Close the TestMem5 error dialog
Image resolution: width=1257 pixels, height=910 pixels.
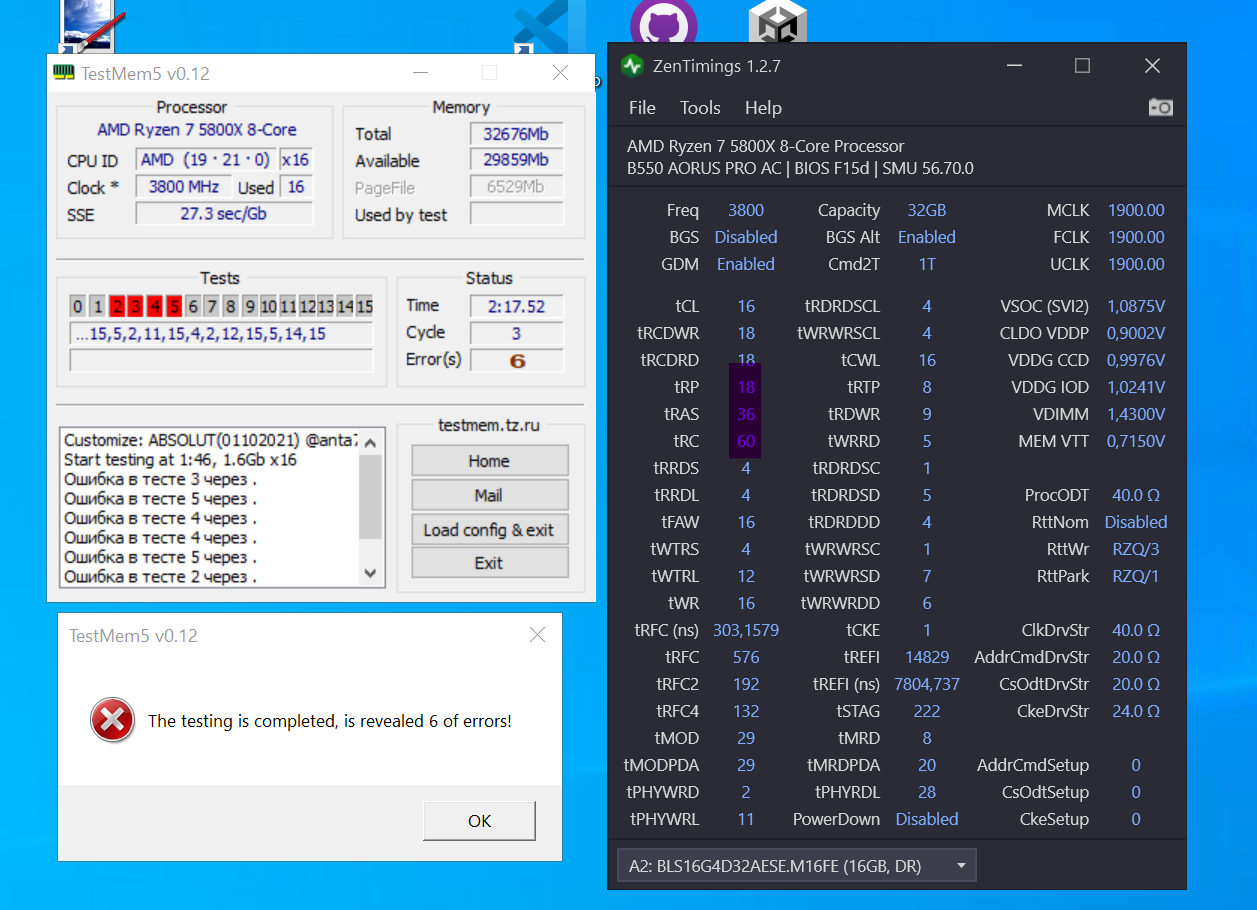[x=537, y=635]
